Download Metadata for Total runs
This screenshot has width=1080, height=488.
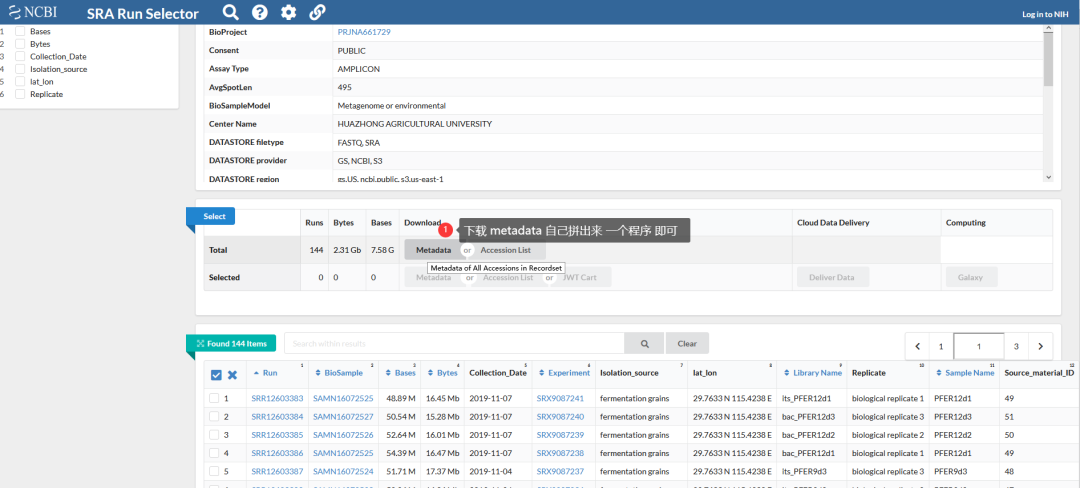433,250
